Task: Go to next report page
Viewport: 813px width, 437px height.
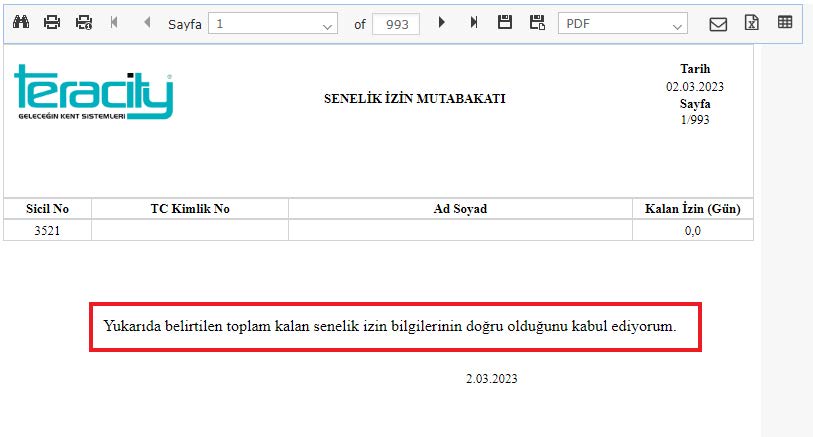Action: tap(441, 22)
